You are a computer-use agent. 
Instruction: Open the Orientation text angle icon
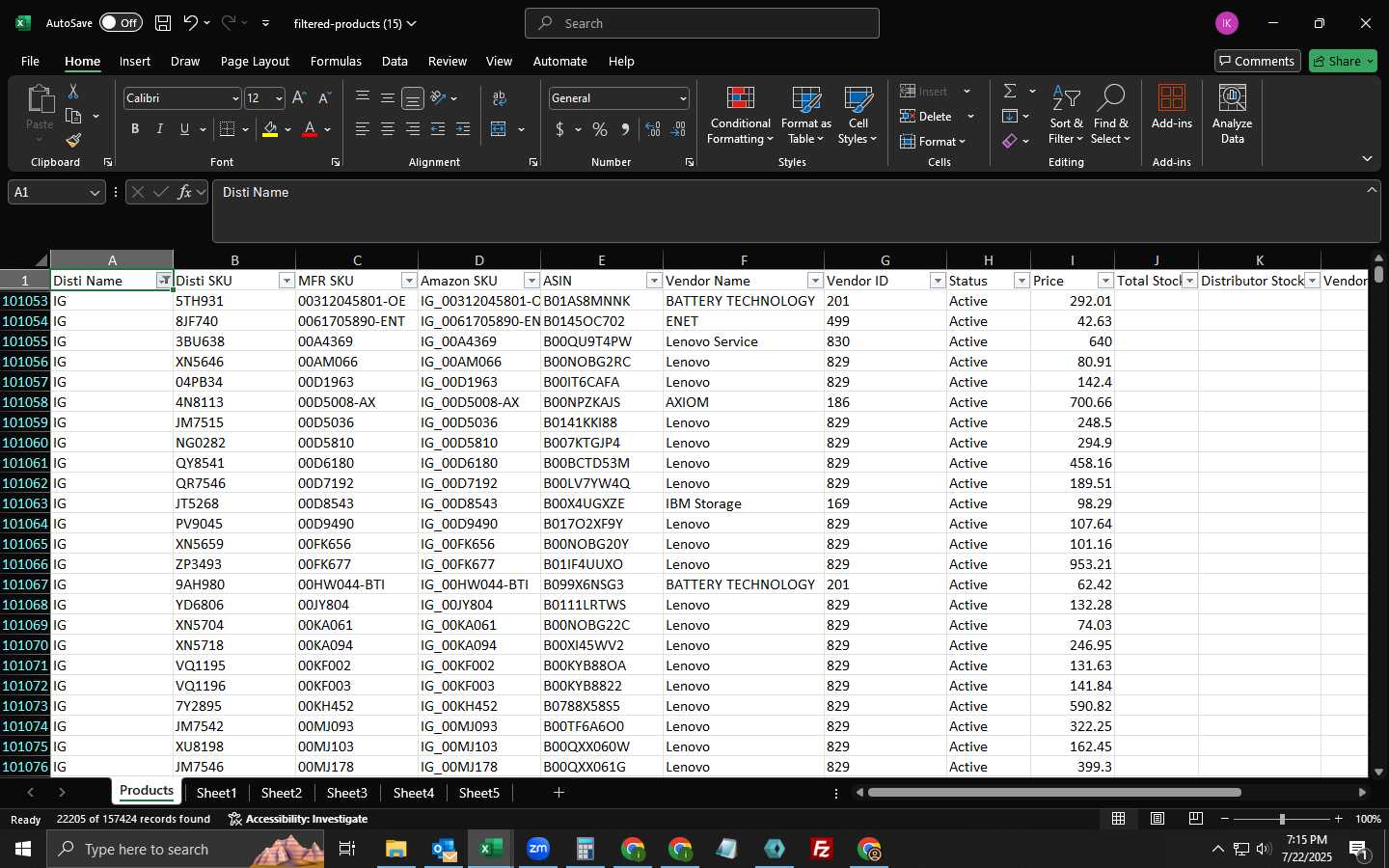[439, 98]
